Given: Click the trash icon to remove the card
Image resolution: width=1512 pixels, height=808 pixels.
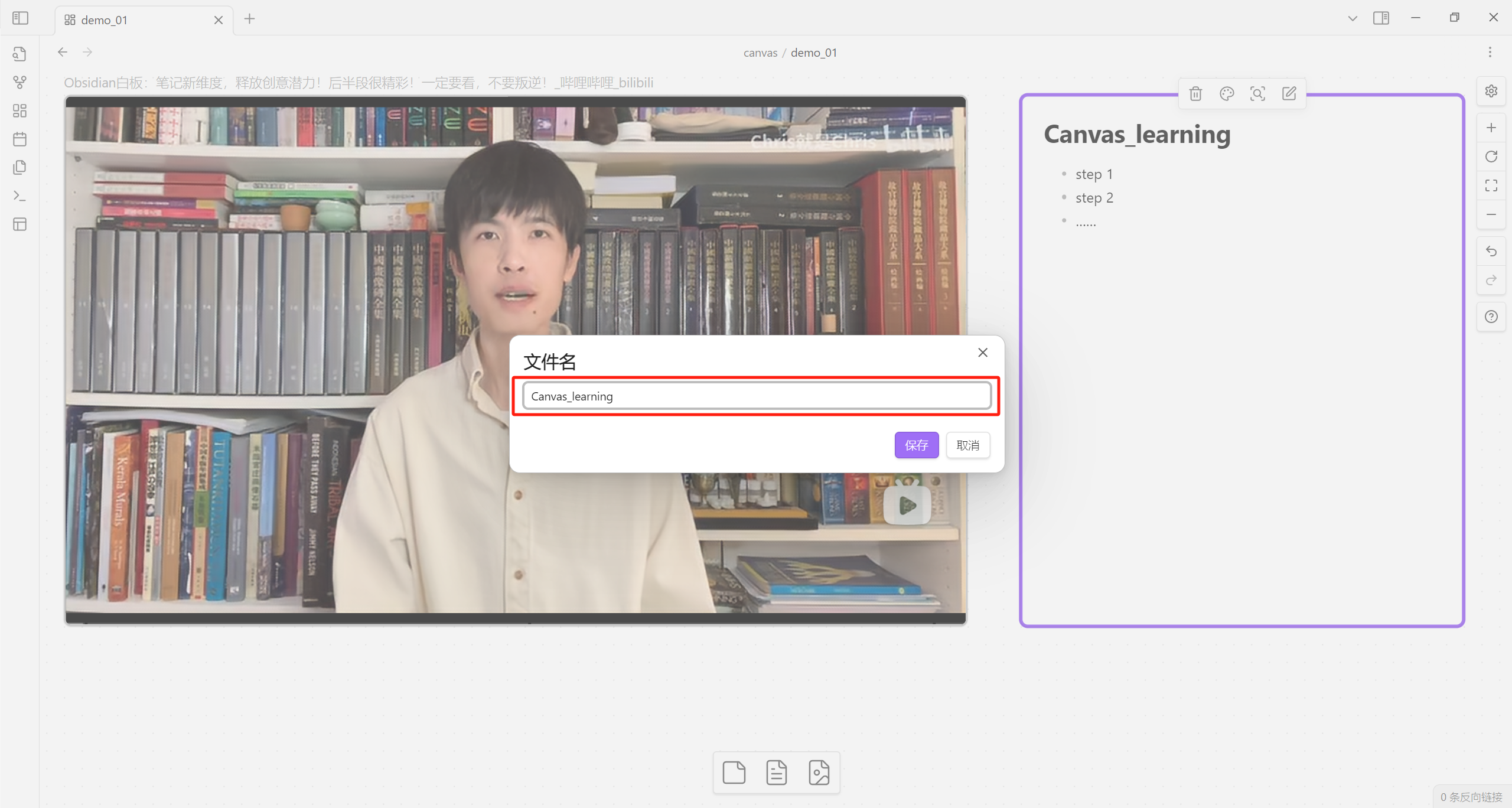Looking at the screenshot, I should coord(1195,93).
